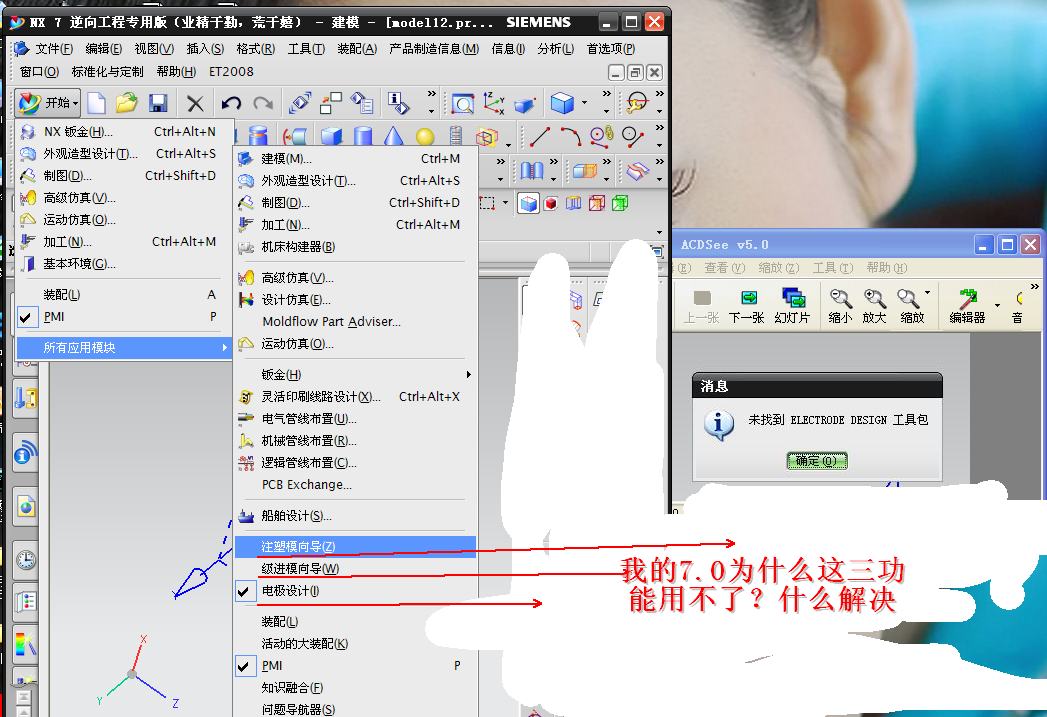Expand the 钣金(H) submenu
This screenshot has height=717, width=1047.
click(355, 375)
